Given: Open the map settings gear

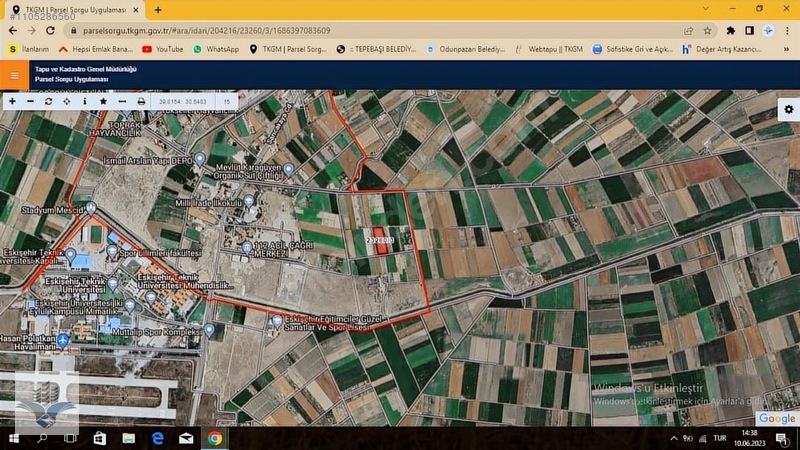Looking at the screenshot, I should coord(789,109).
